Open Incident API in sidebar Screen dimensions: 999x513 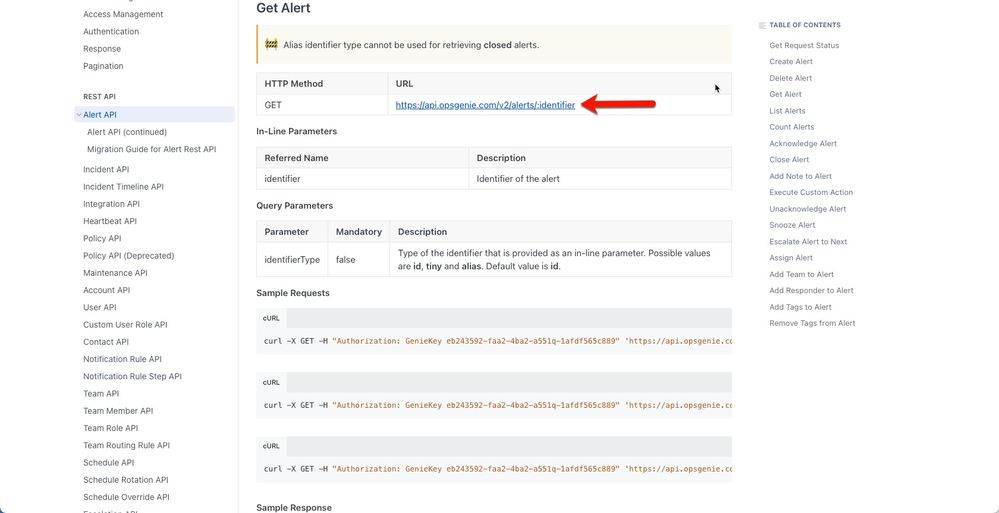pos(106,170)
